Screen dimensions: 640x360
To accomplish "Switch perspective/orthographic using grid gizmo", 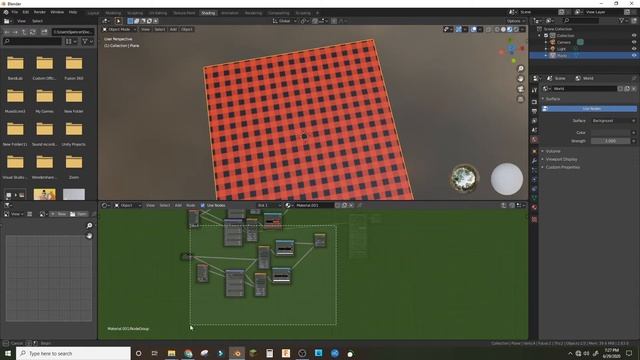I will (520, 99).
